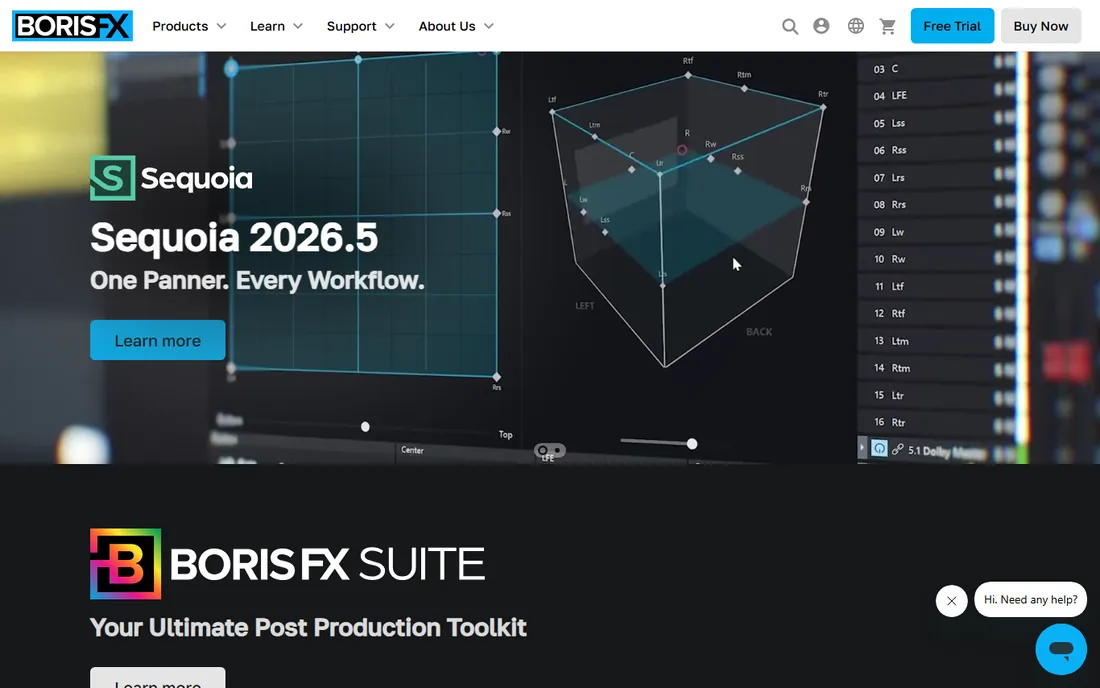View the shopping cart
This screenshot has width=1100, height=688.
[887, 27]
